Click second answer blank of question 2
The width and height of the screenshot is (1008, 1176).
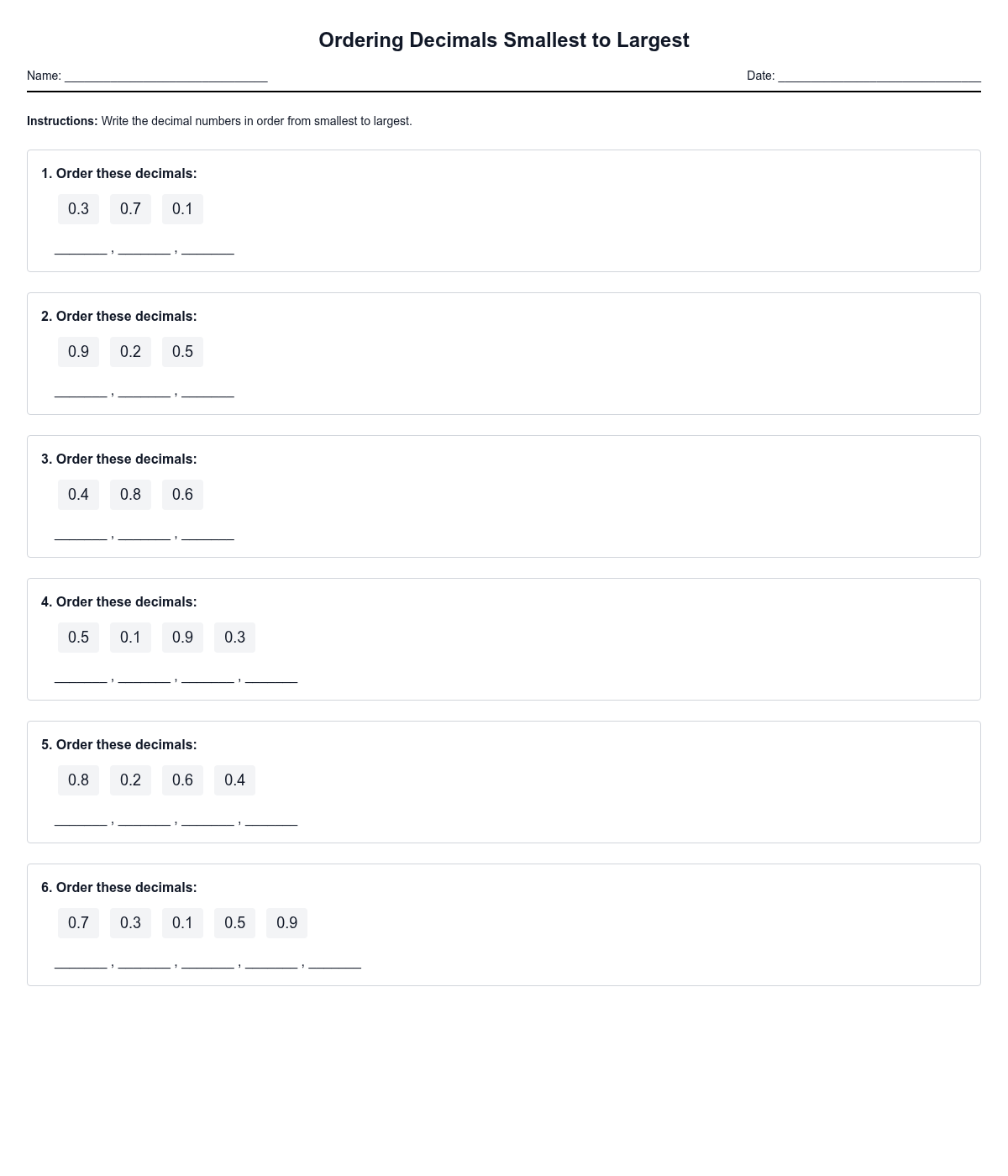click(144, 391)
